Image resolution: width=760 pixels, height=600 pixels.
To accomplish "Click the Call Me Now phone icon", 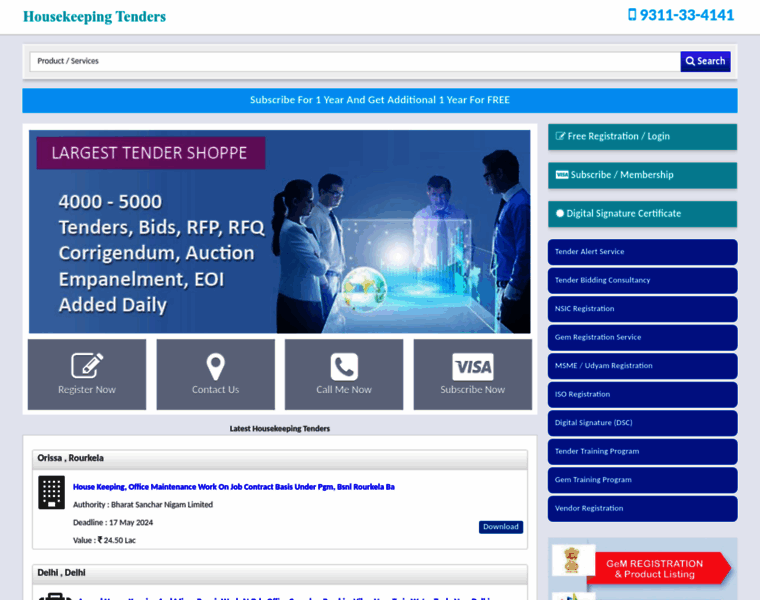I will tap(344, 366).
